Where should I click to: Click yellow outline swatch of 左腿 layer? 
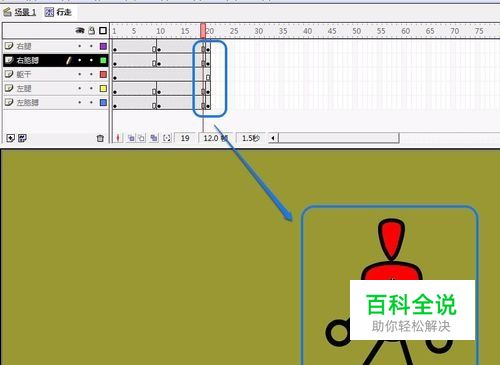pos(103,88)
